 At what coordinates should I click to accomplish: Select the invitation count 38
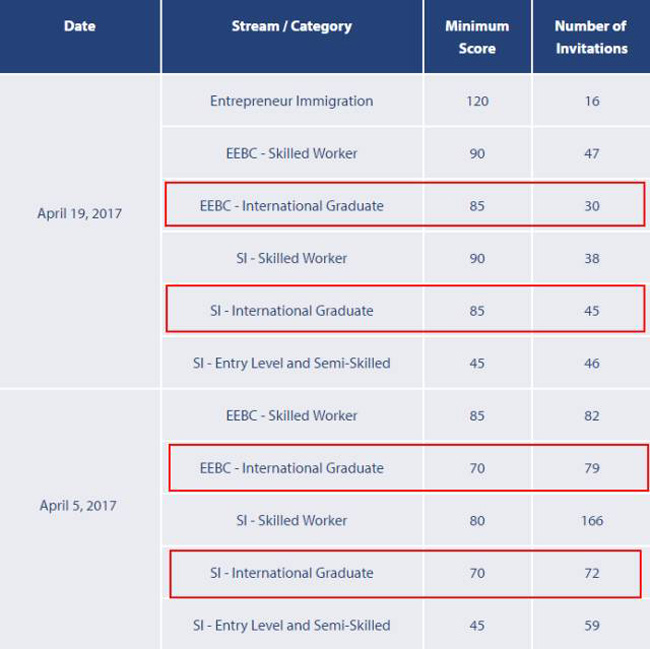(592, 258)
